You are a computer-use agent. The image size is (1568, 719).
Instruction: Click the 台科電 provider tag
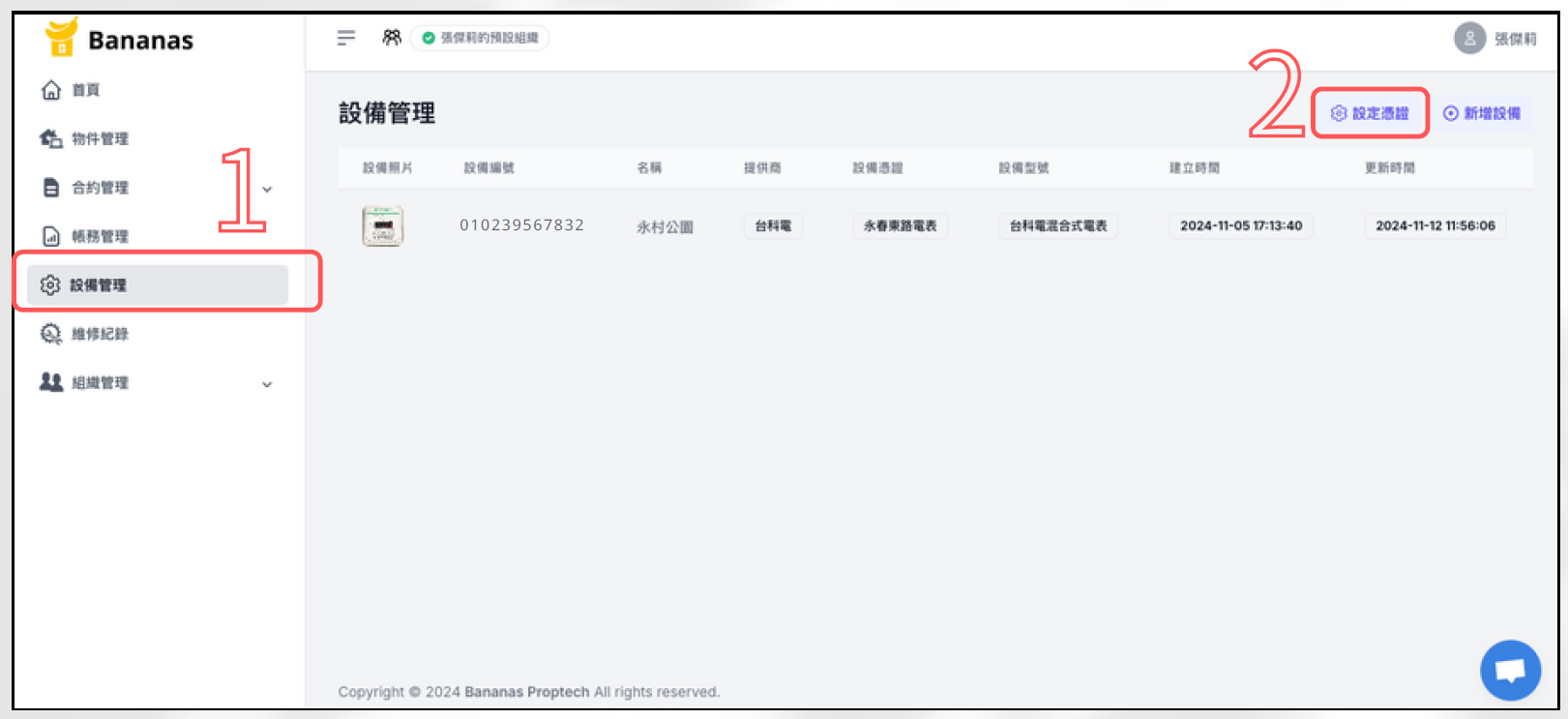tap(773, 225)
